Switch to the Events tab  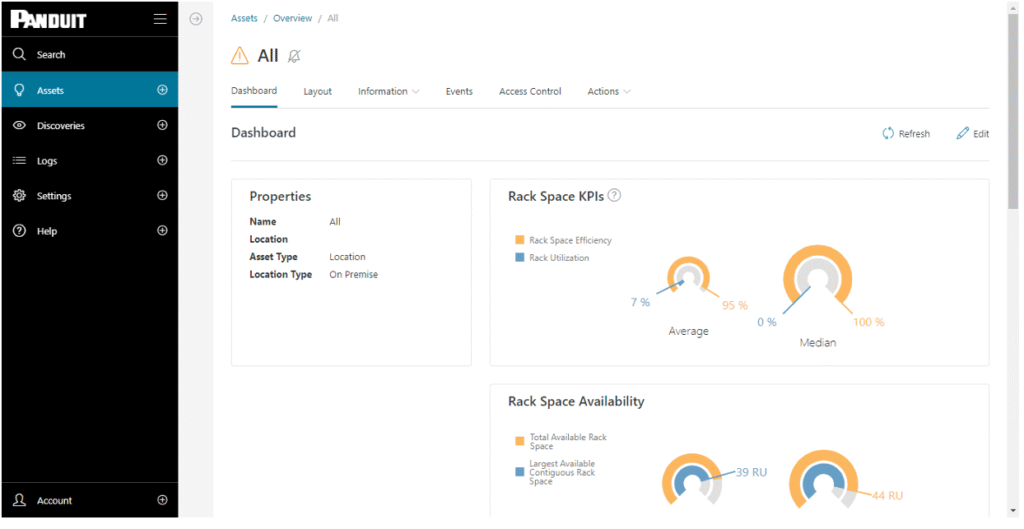pos(459,92)
